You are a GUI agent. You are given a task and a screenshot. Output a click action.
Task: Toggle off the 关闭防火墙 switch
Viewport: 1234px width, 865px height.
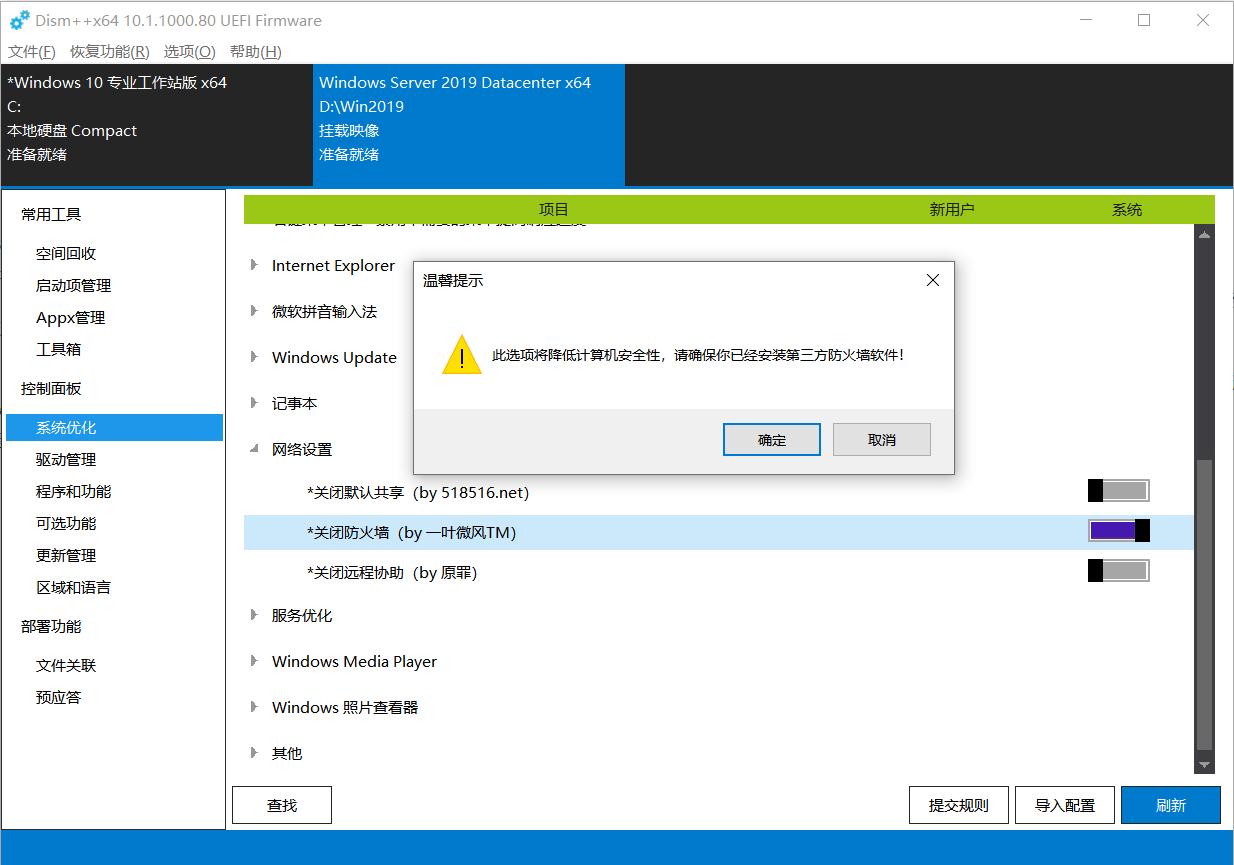click(x=1117, y=530)
